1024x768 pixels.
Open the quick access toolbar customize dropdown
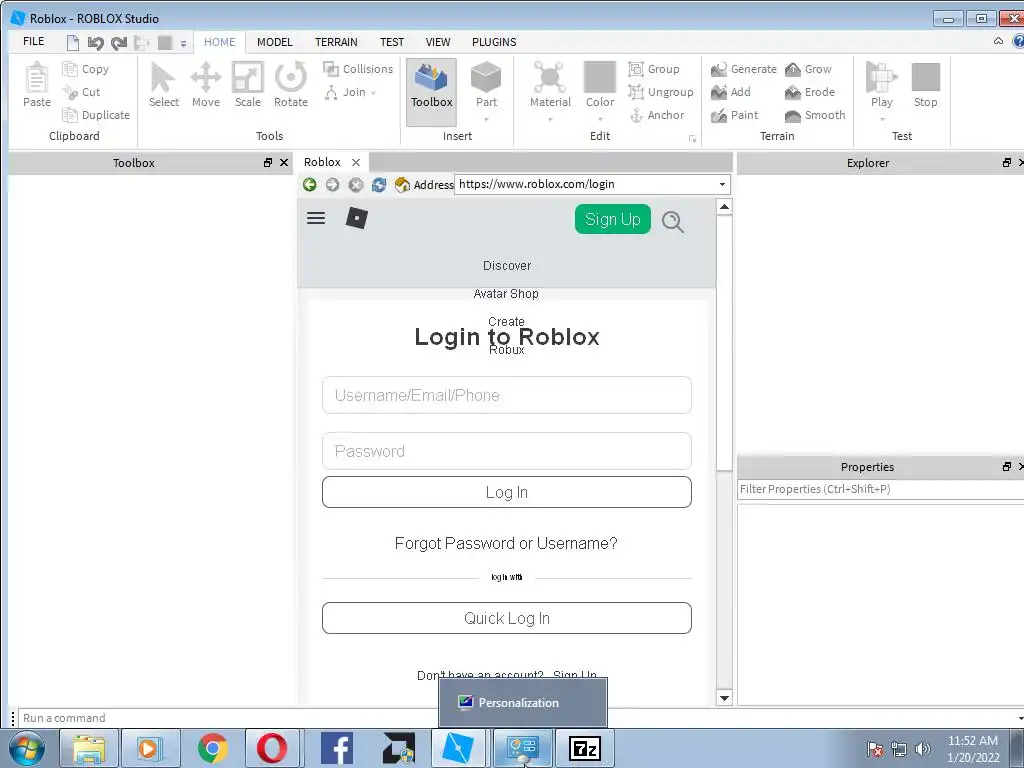pos(184,44)
